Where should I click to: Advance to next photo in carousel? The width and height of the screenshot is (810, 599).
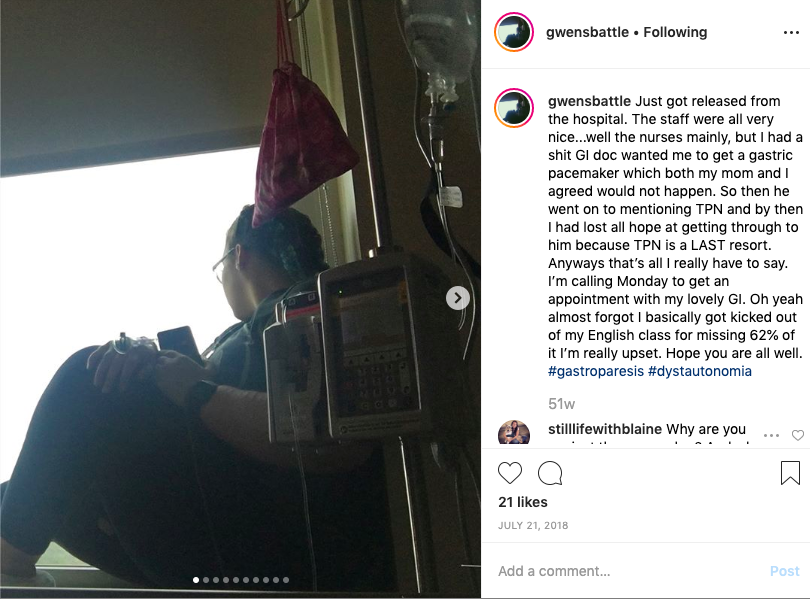point(457,298)
